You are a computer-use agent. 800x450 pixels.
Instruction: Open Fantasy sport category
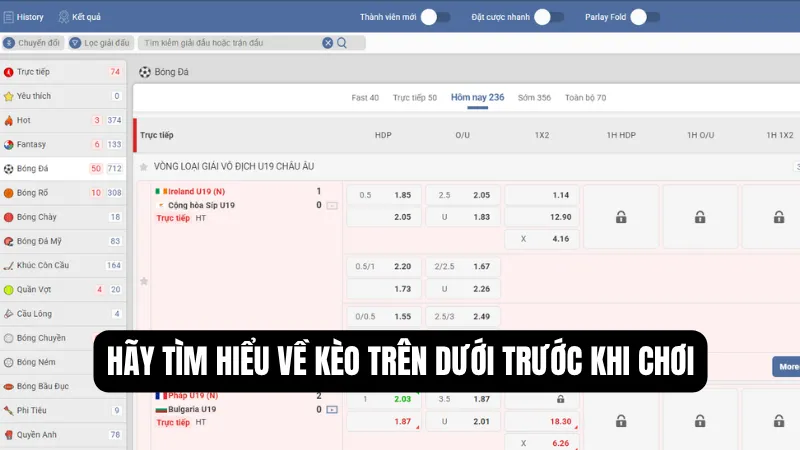(x=63, y=144)
